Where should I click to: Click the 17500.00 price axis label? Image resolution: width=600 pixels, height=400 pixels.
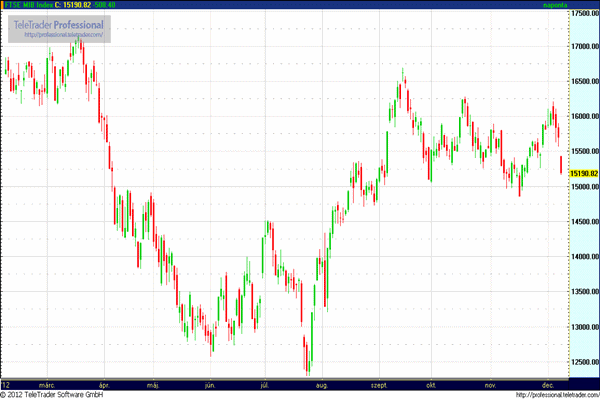pos(584,12)
